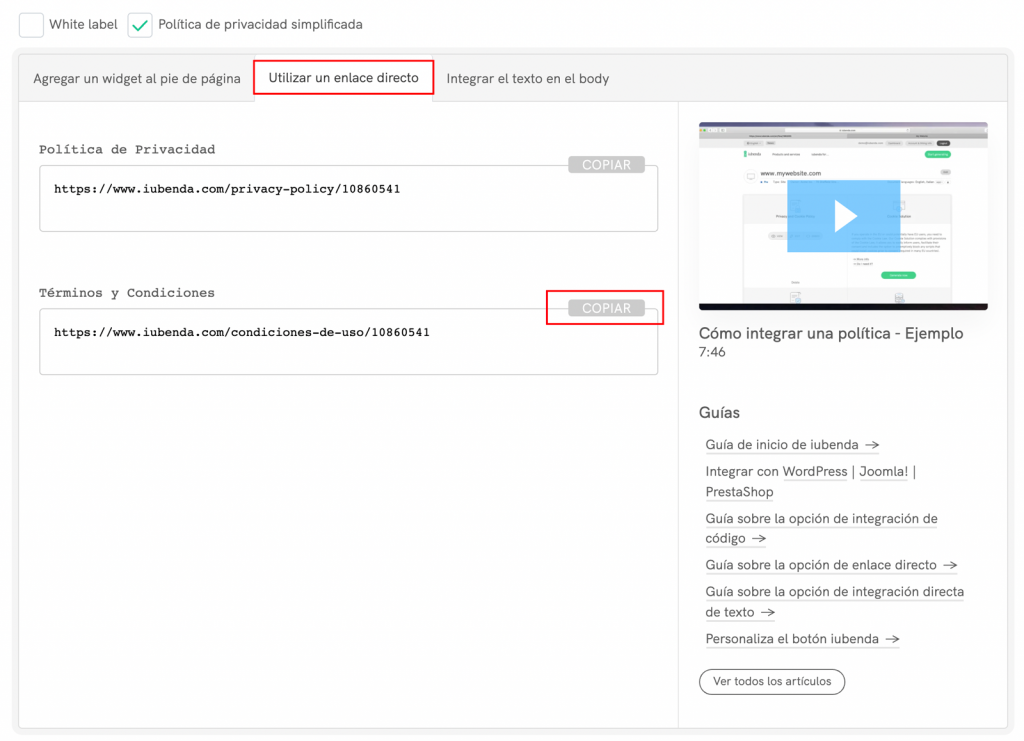Open Guía de inicio de iubenda
Screen dimensions: 1024x741
[791, 445]
